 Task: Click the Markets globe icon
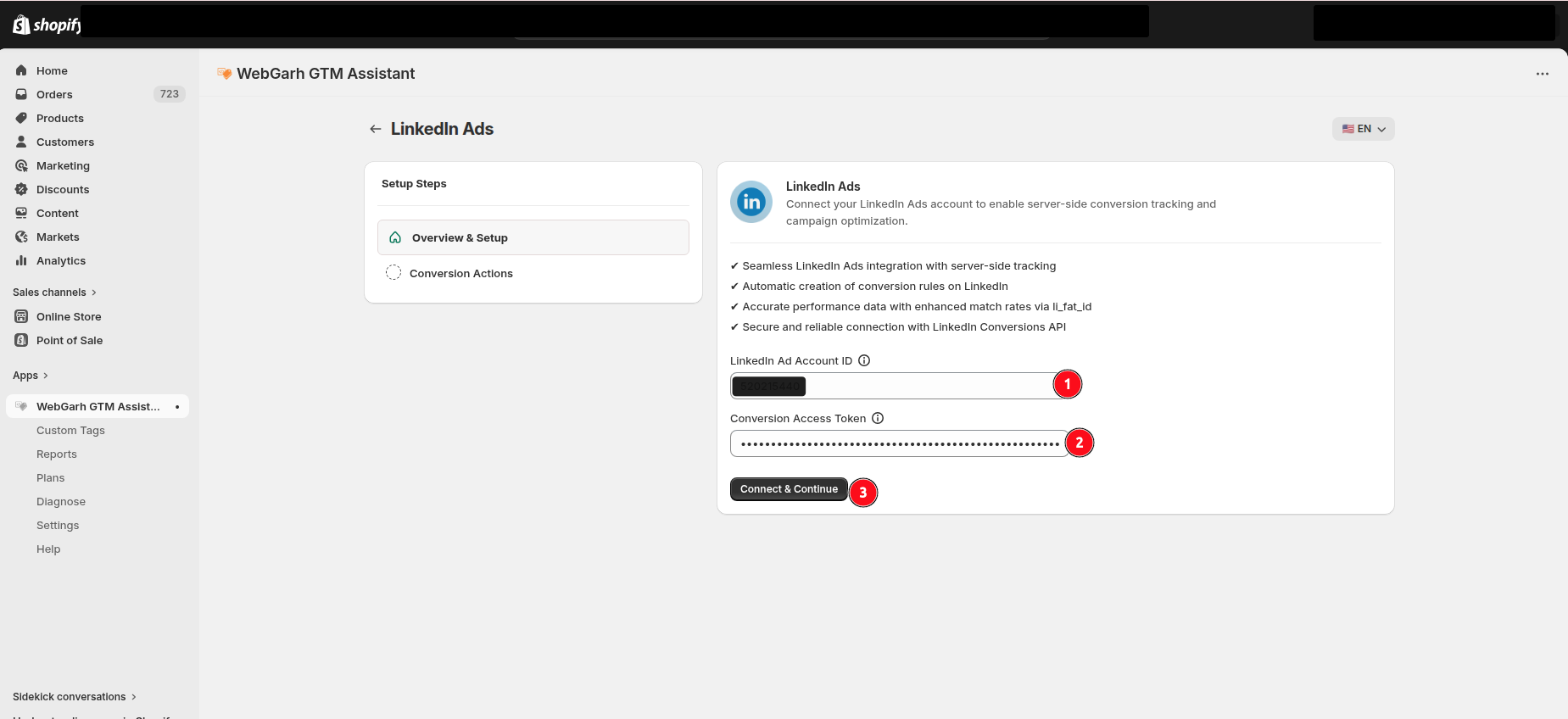(21, 237)
